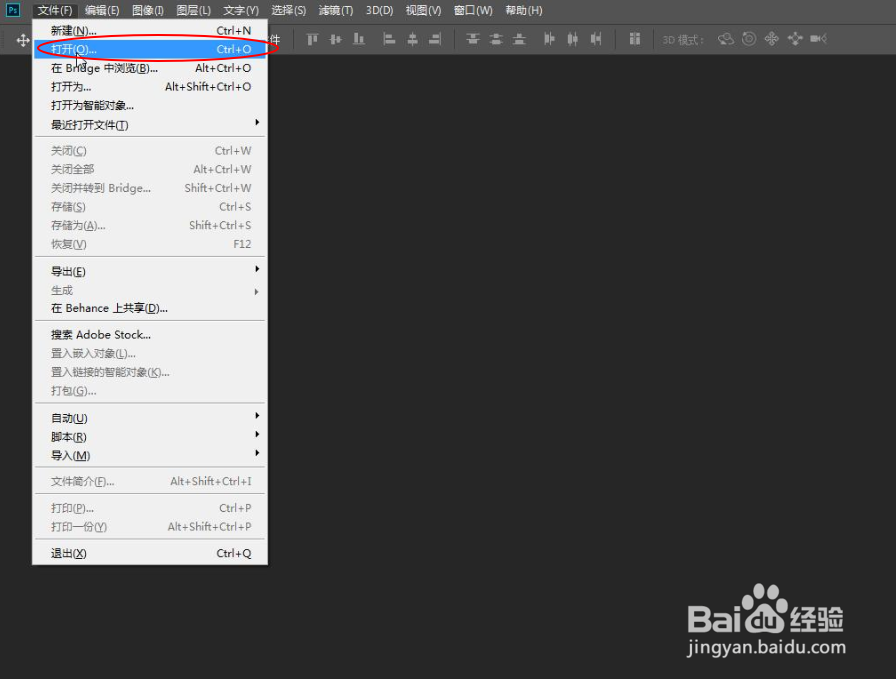This screenshot has height=679, width=896.
Task: Click the 恢复(V) menu entry
Action: pos(150,244)
